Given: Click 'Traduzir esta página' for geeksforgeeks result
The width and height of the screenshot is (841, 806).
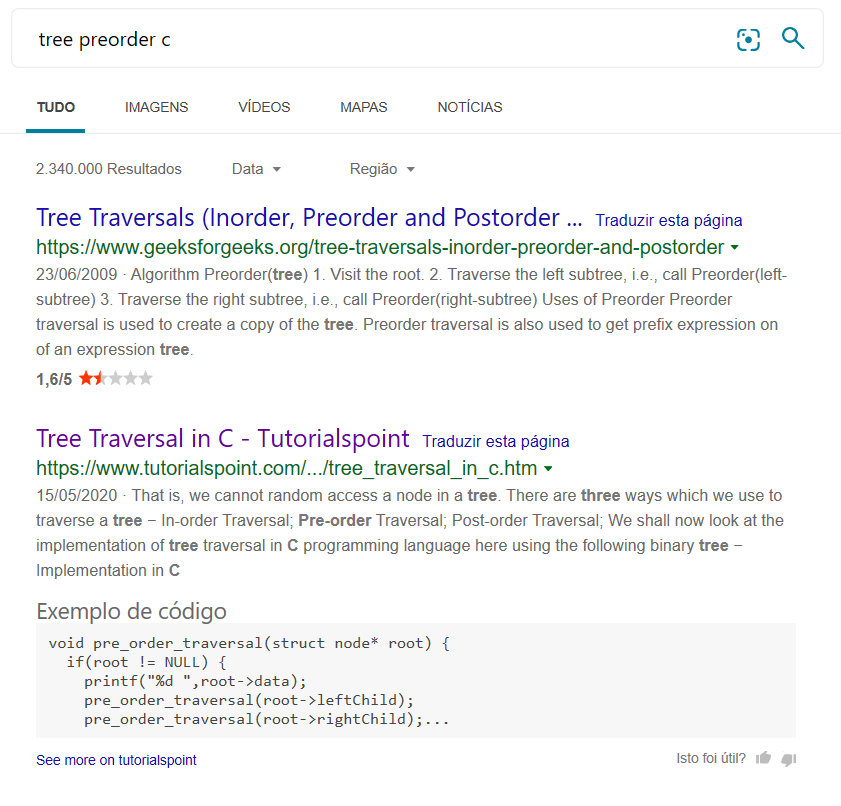Looking at the screenshot, I should tap(669, 220).
